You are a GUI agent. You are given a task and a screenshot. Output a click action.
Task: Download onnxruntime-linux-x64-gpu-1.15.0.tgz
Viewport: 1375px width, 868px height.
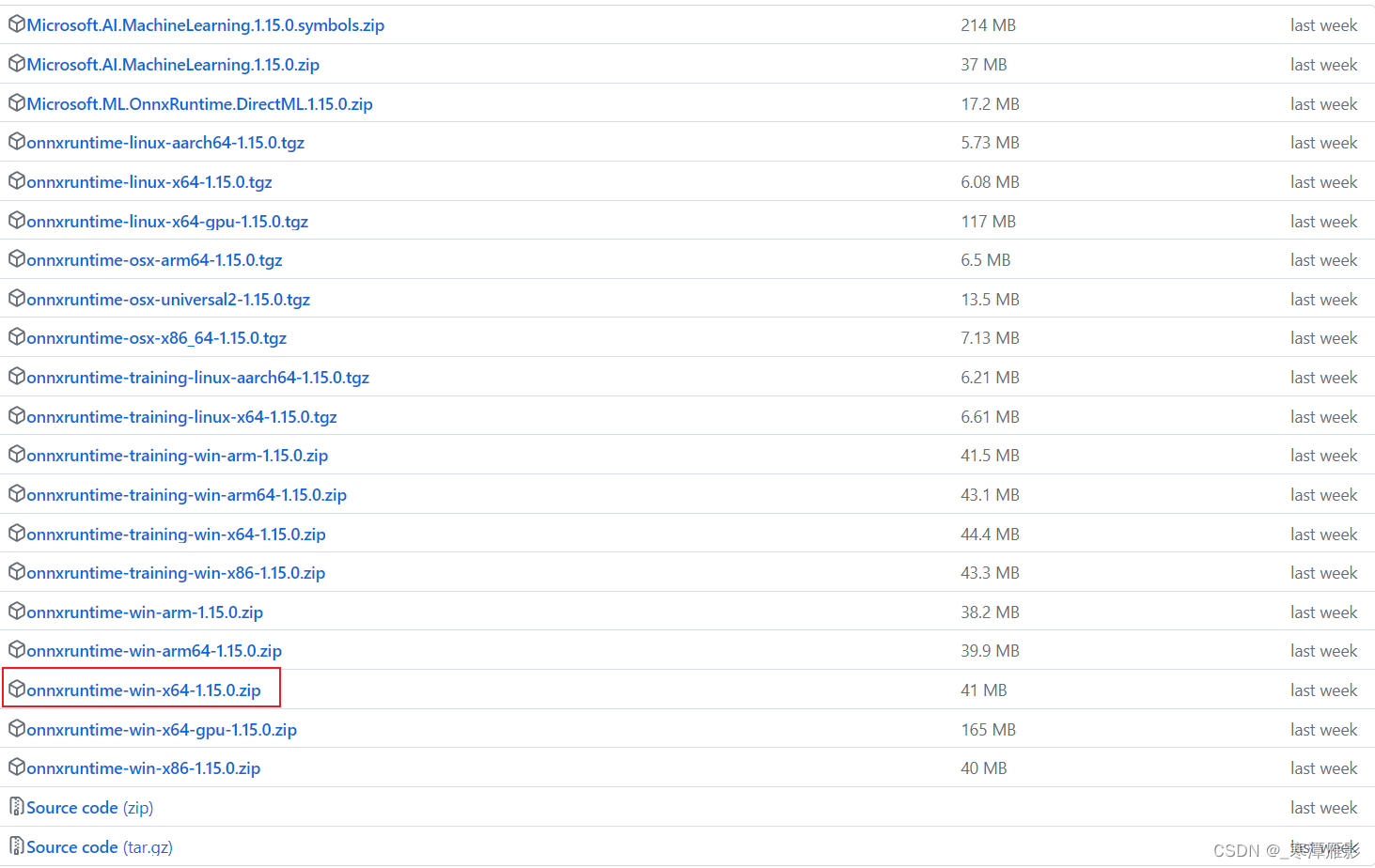[x=167, y=222]
